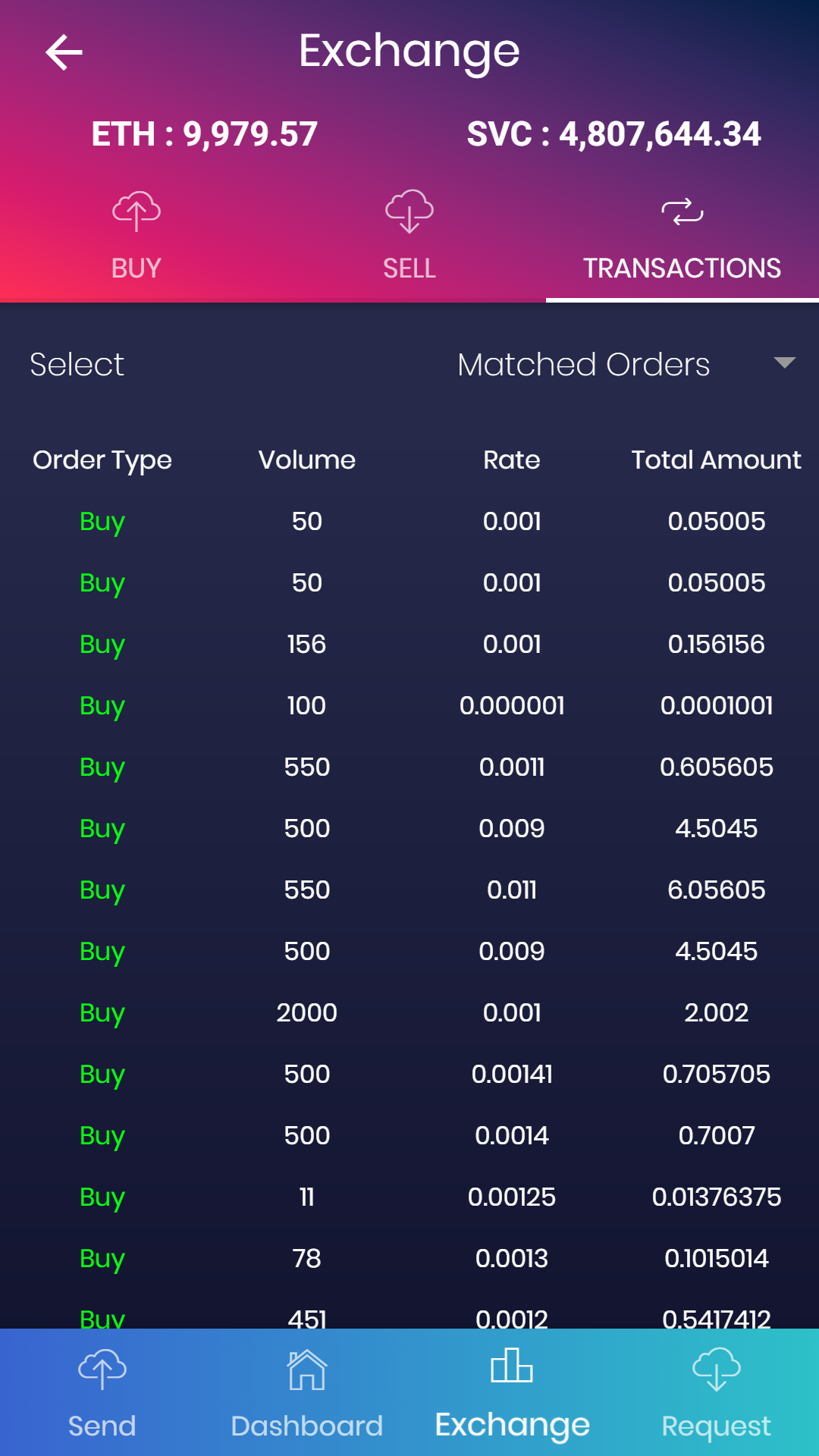
Task: Select order with rate 0.000001
Action: 512,705
